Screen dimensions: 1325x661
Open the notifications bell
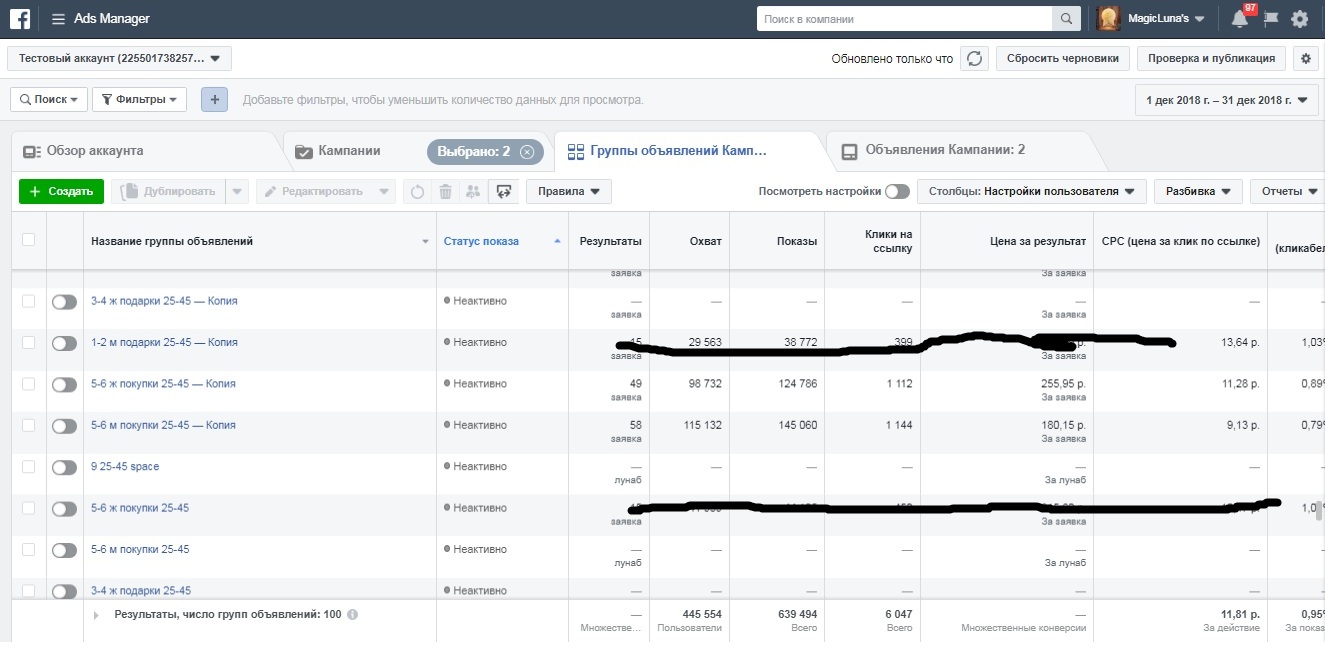1240,19
